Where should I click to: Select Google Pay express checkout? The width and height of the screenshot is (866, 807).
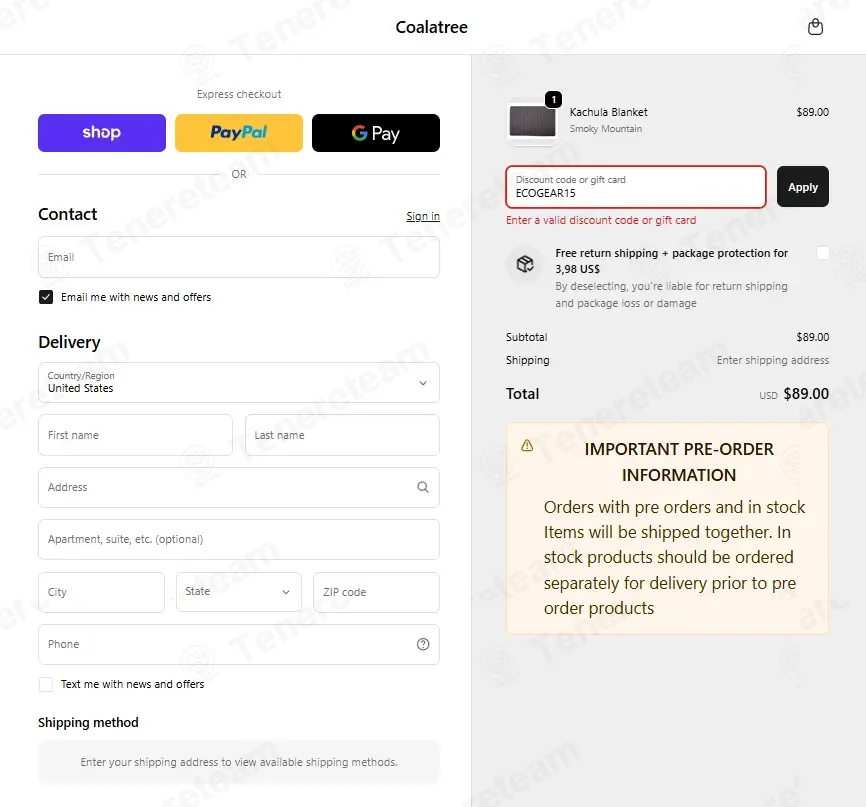click(x=376, y=133)
